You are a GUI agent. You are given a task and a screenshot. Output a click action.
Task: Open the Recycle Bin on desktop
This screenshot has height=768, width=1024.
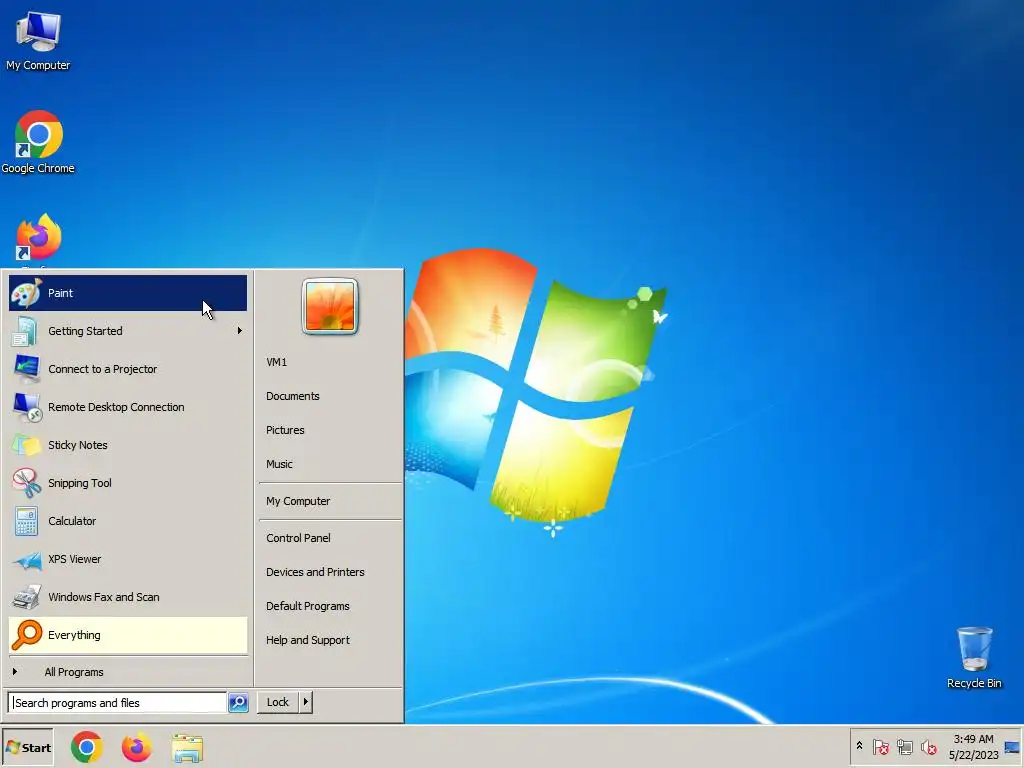[x=974, y=658]
